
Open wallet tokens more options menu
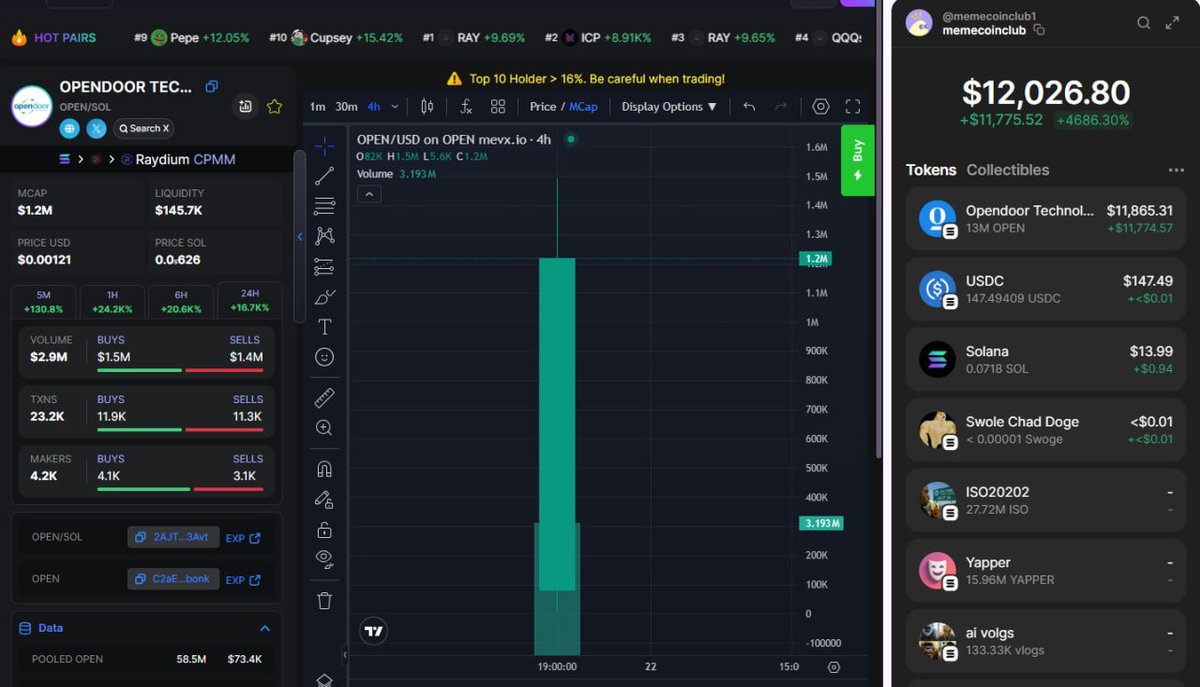coord(1176,170)
